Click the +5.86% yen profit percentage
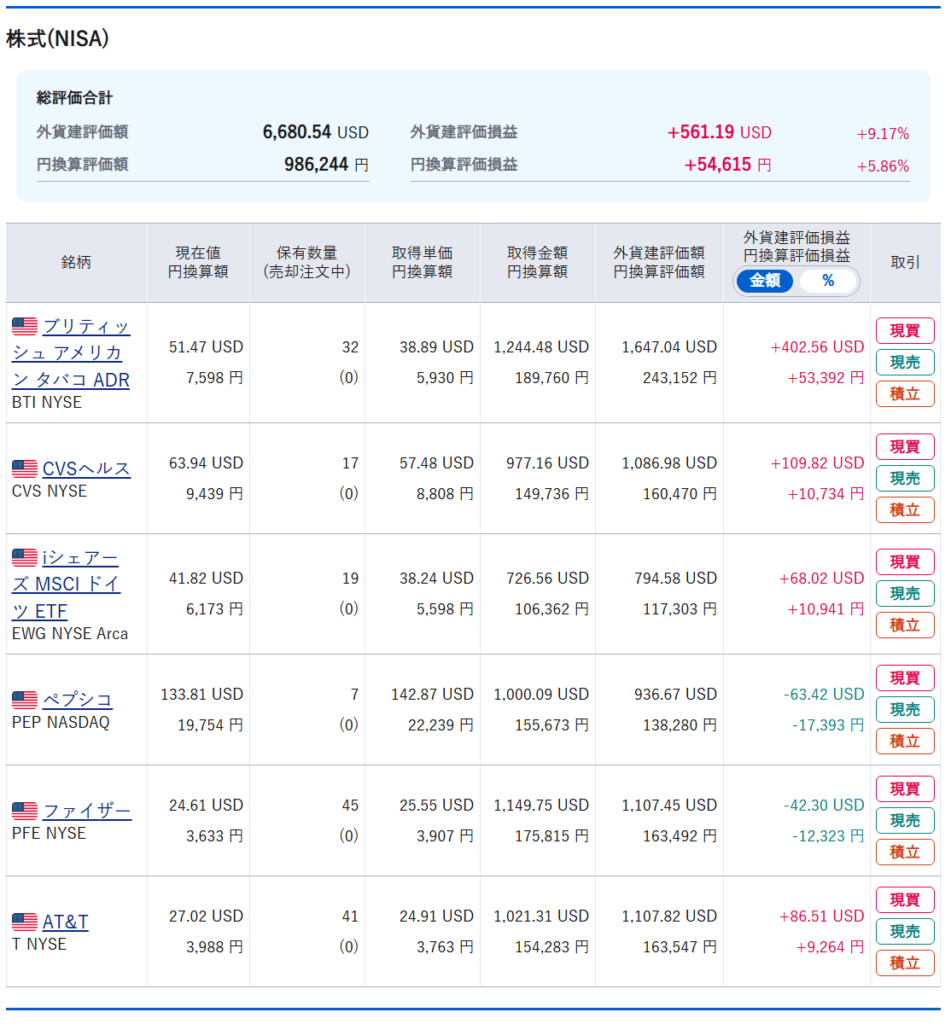The height and width of the screenshot is (1024, 951). tap(883, 167)
